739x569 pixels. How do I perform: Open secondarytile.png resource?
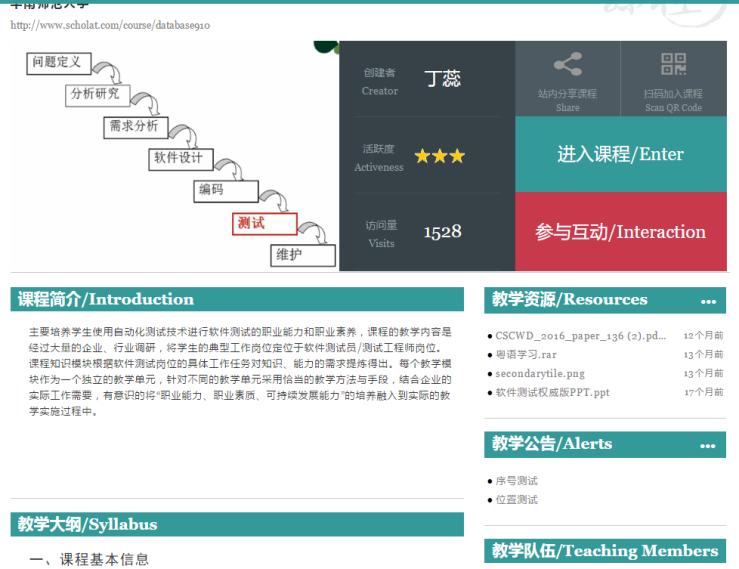click(x=540, y=373)
